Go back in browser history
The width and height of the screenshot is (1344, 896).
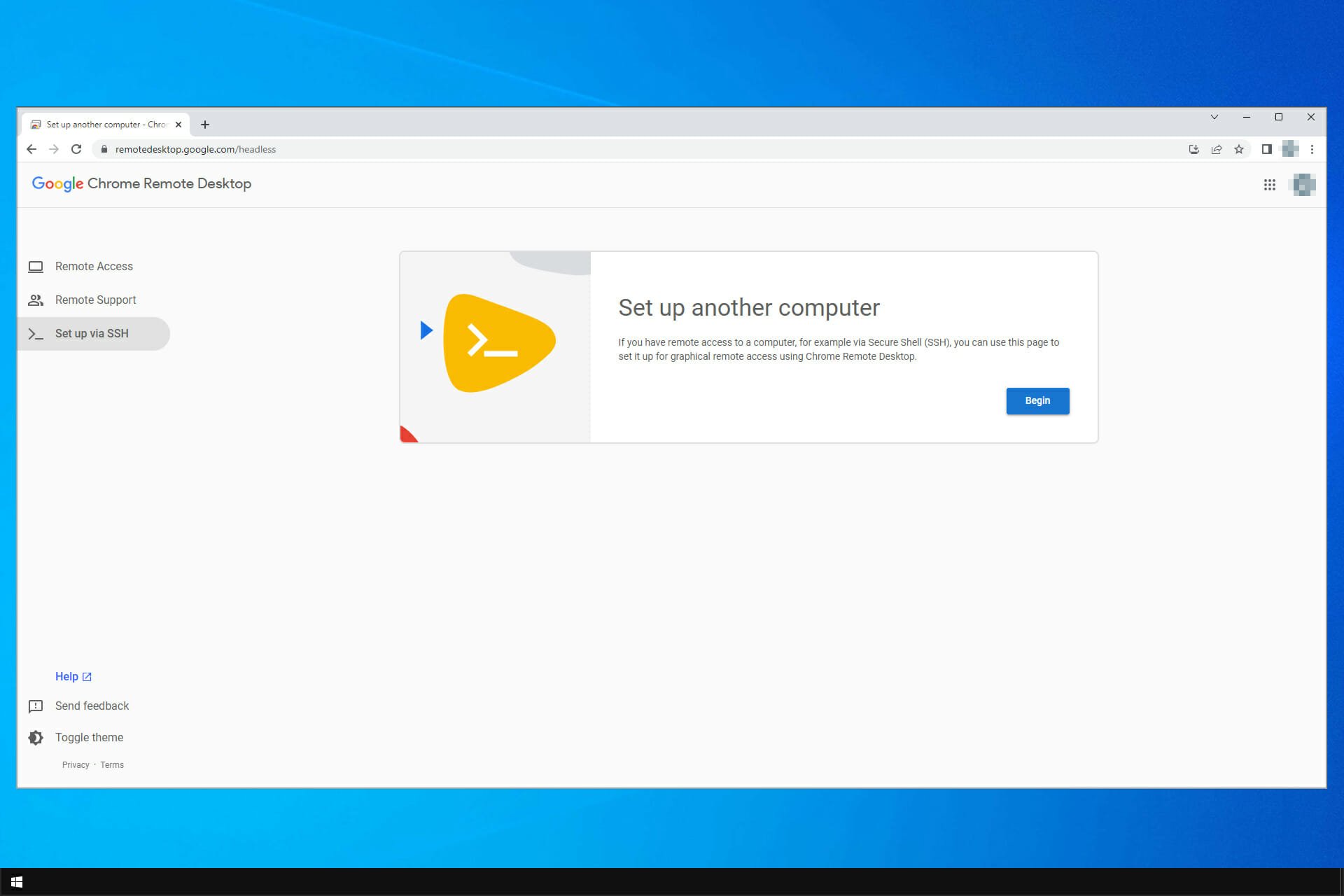pyautogui.click(x=31, y=149)
